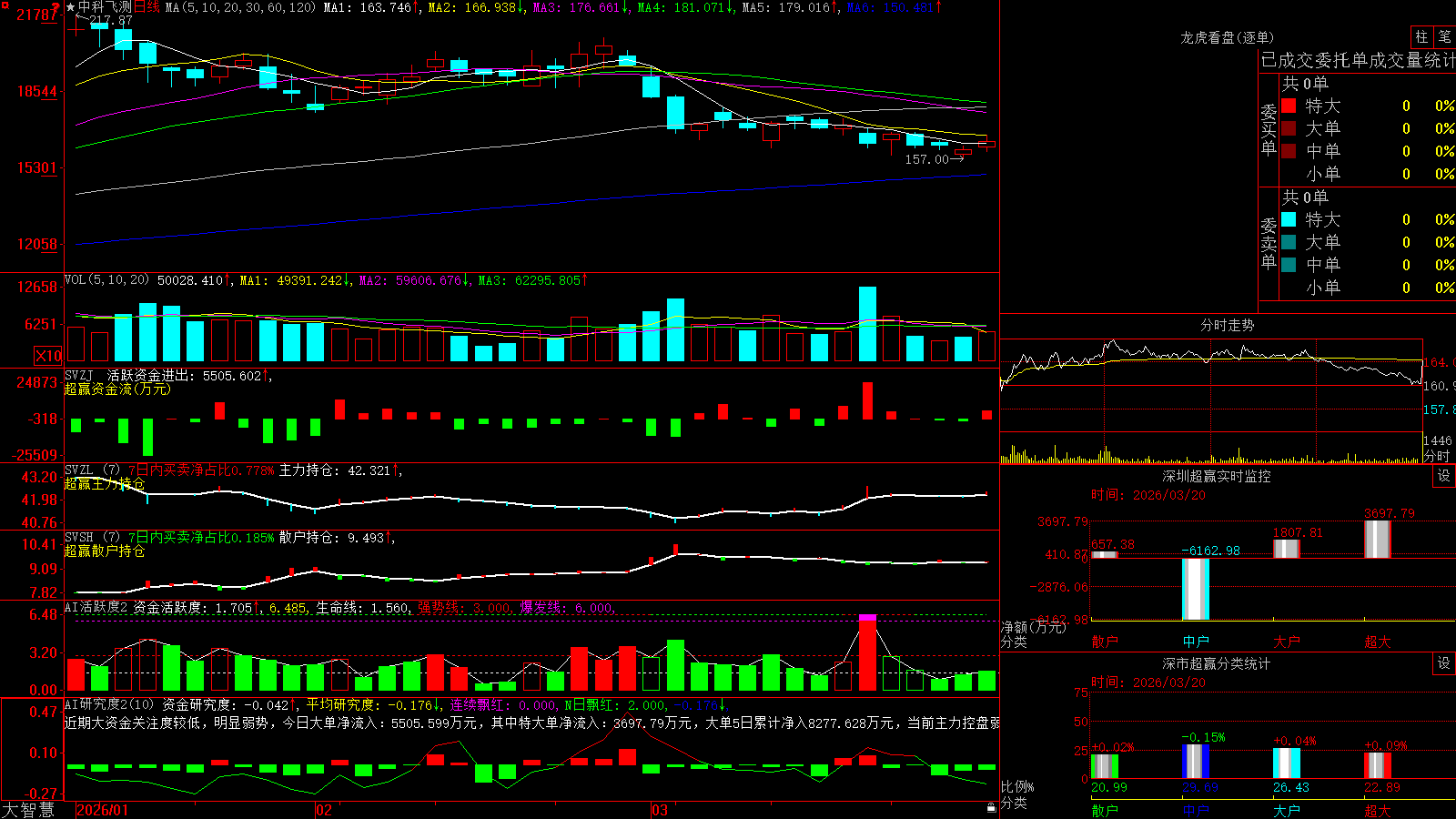The width and height of the screenshot is (1456, 819).
Task: Click the X10 volume multiplier box
Action: point(48,356)
